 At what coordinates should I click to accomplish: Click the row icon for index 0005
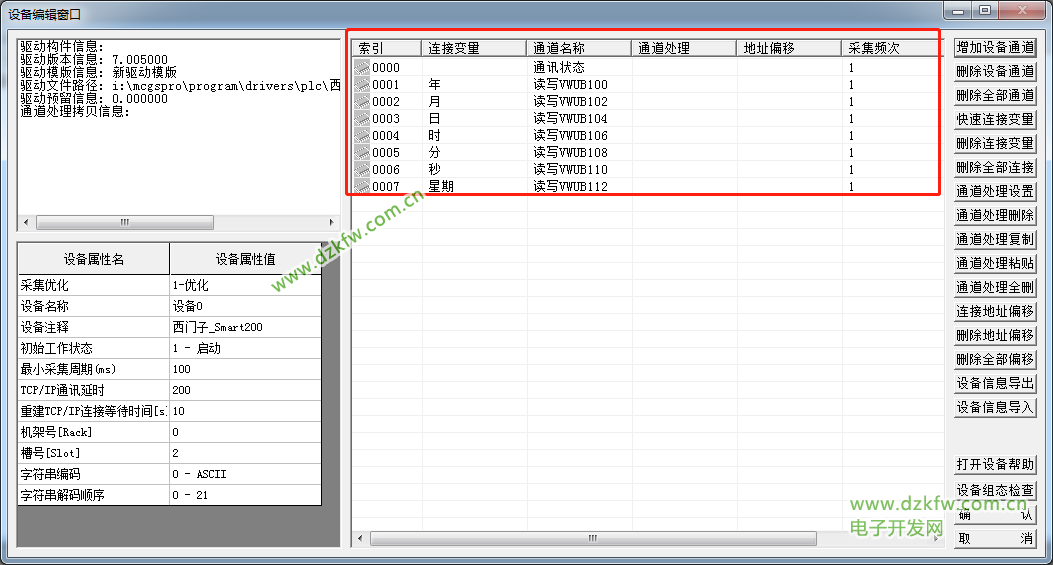click(x=361, y=153)
